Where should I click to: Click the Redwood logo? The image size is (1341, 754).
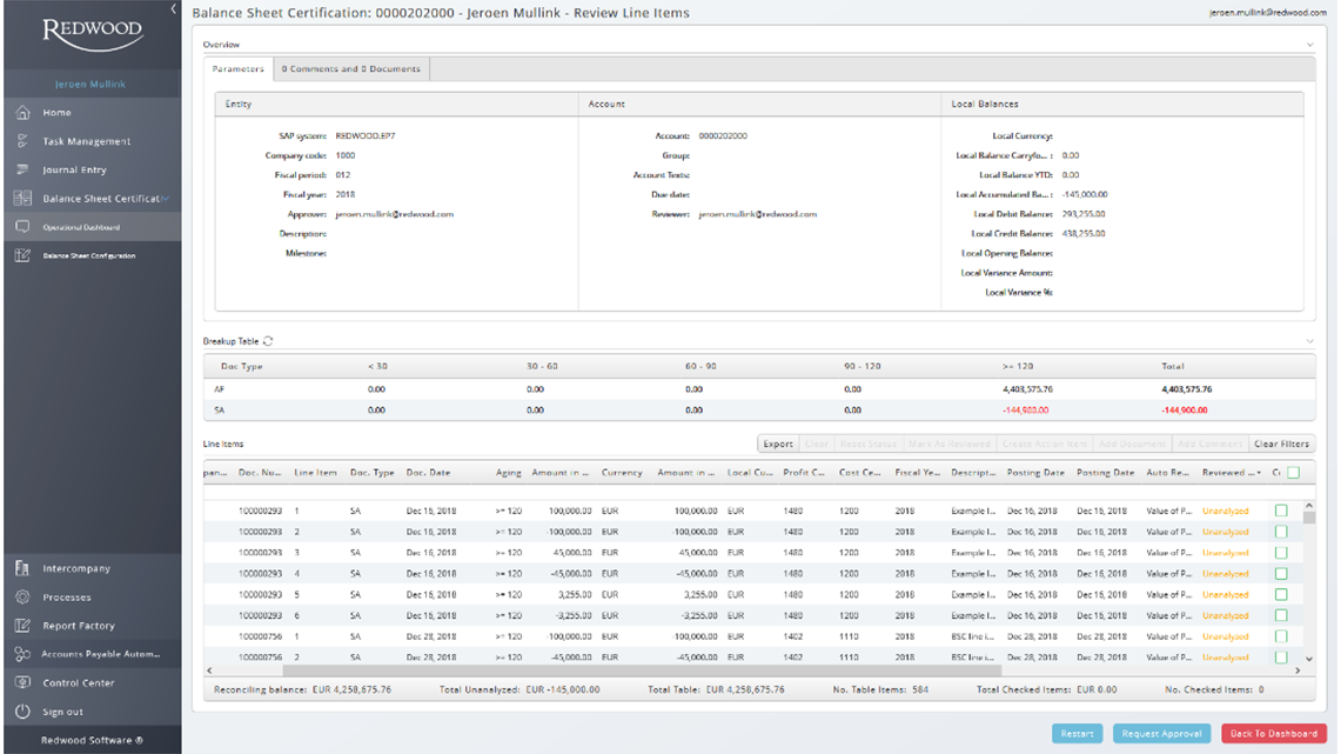click(92, 34)
